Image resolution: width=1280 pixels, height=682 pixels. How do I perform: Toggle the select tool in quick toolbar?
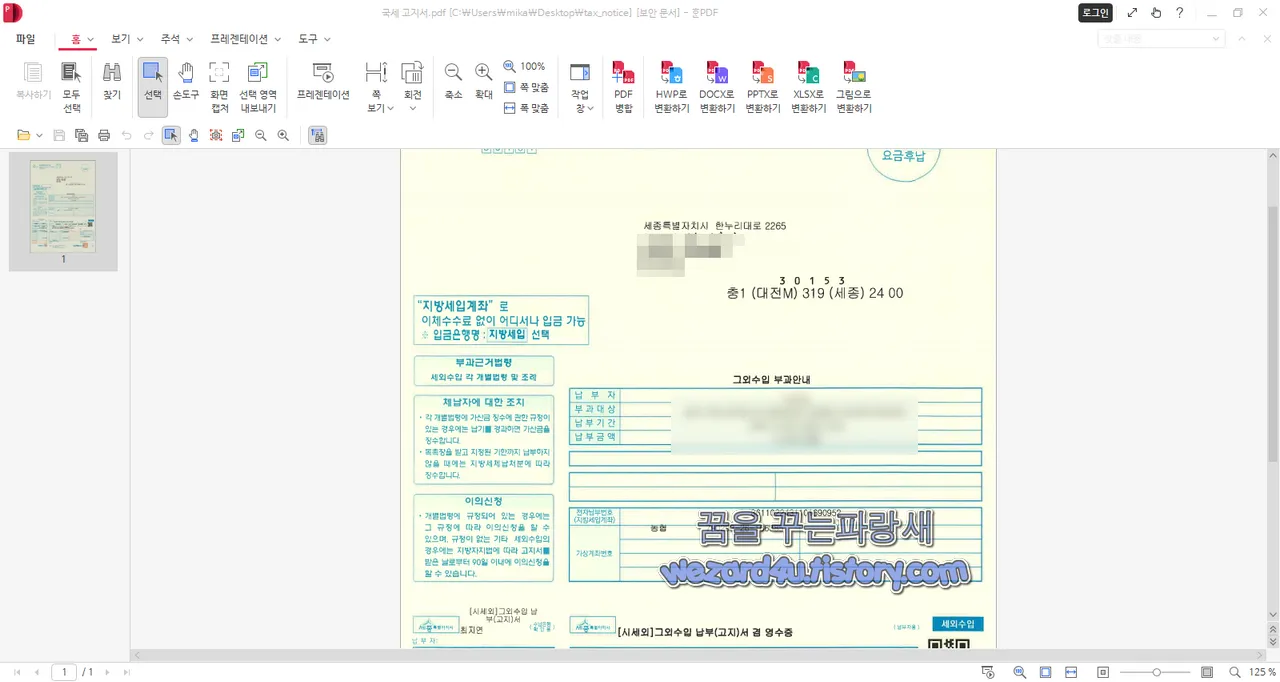[x=171, y=135]
